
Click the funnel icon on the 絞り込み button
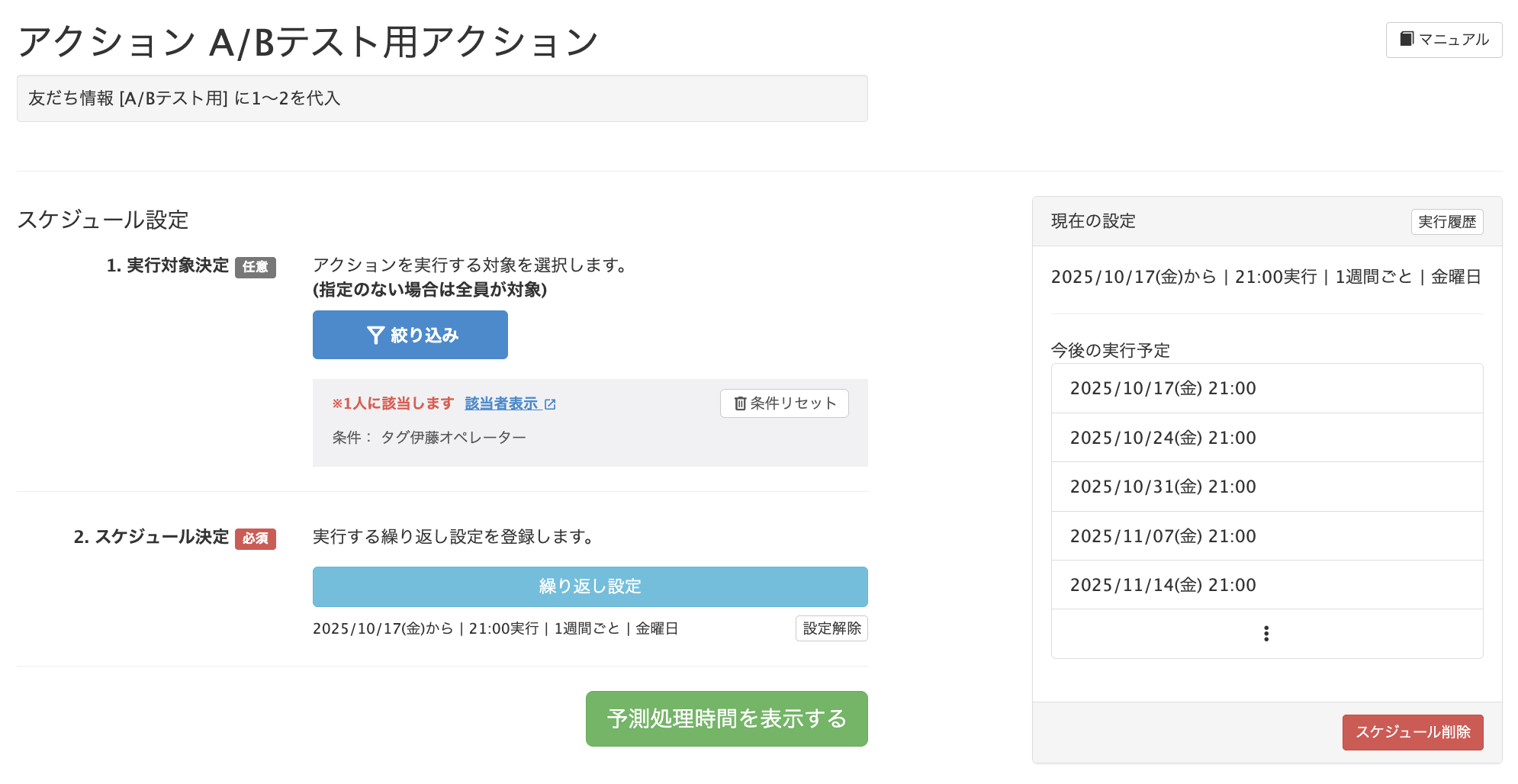pos(375,334)
